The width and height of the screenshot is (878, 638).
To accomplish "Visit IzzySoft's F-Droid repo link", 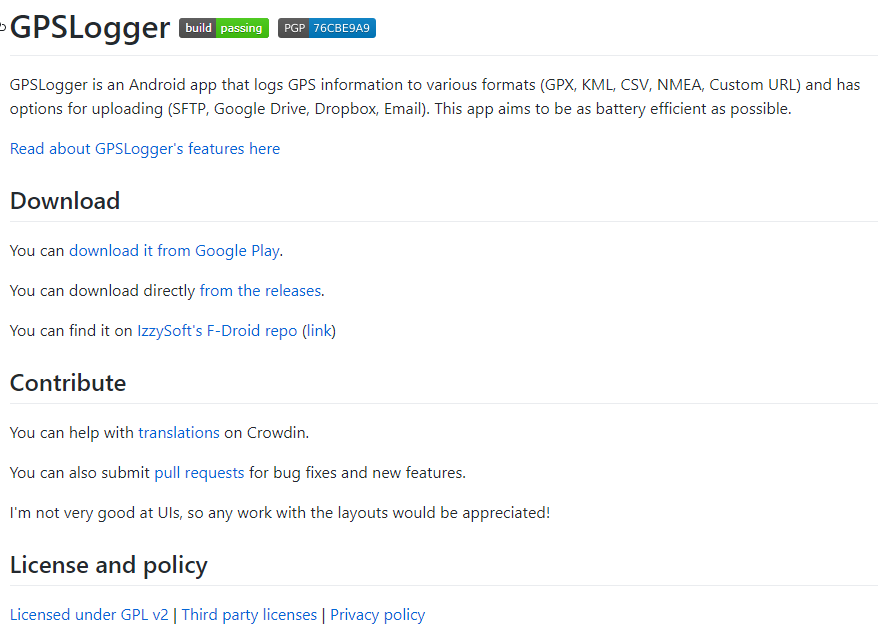I will (217, 331).
